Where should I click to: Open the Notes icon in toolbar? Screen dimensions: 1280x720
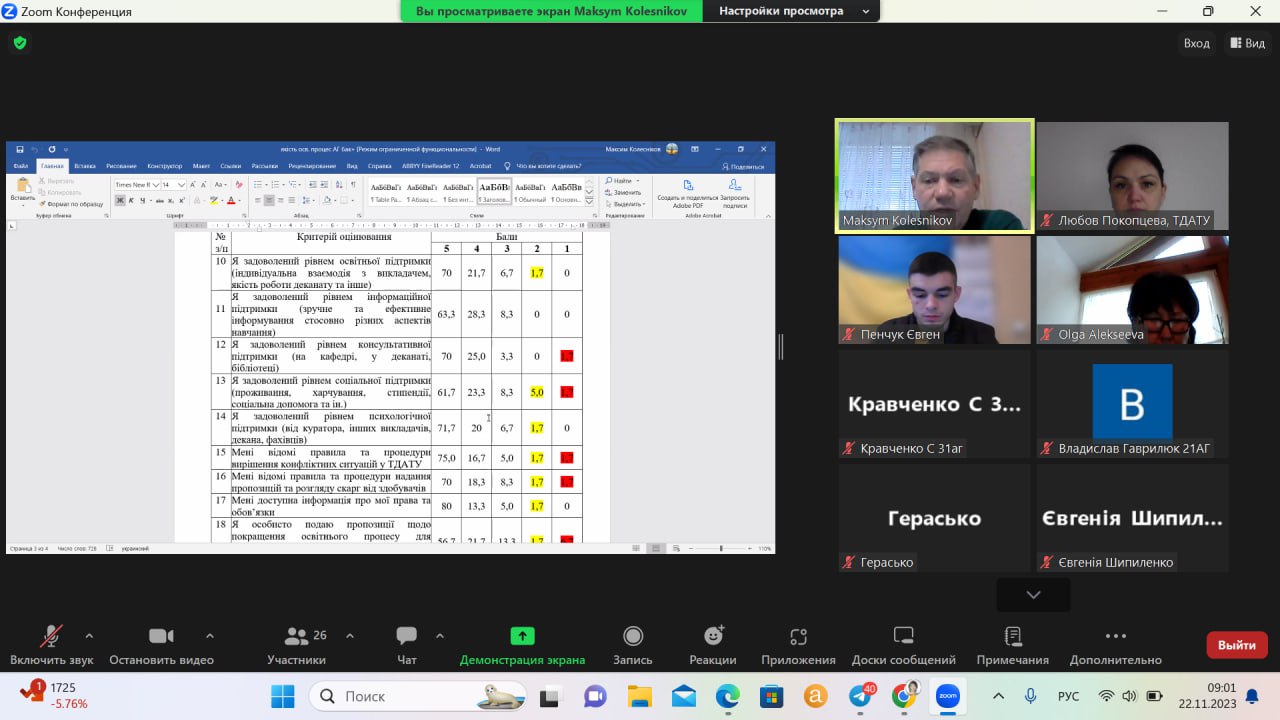[1012, 637]
